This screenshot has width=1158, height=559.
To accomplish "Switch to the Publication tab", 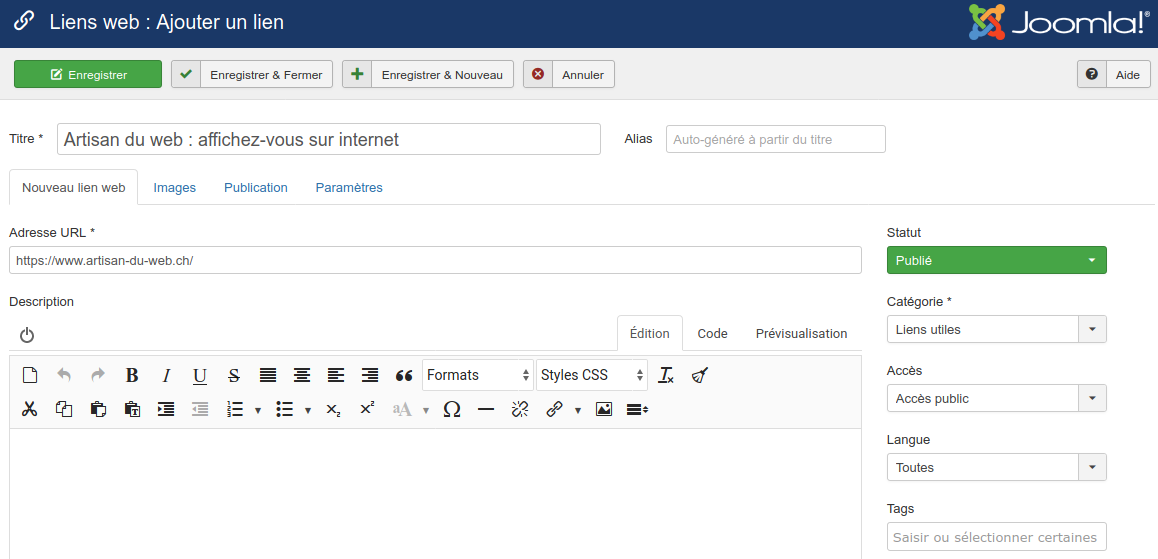I will [x=255, y=187].
